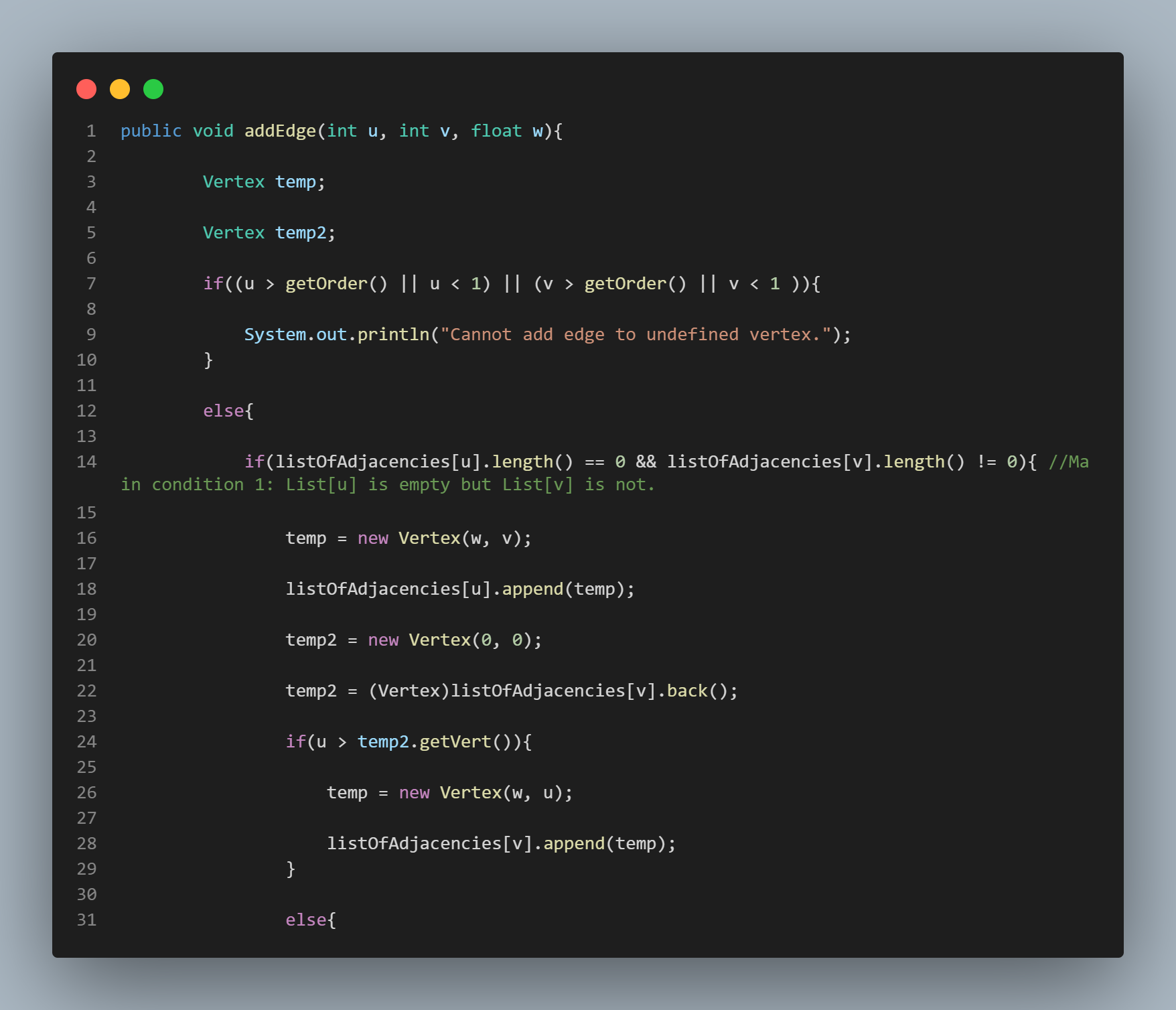
Task: Click line number 14
Action: tap(86, 461)
